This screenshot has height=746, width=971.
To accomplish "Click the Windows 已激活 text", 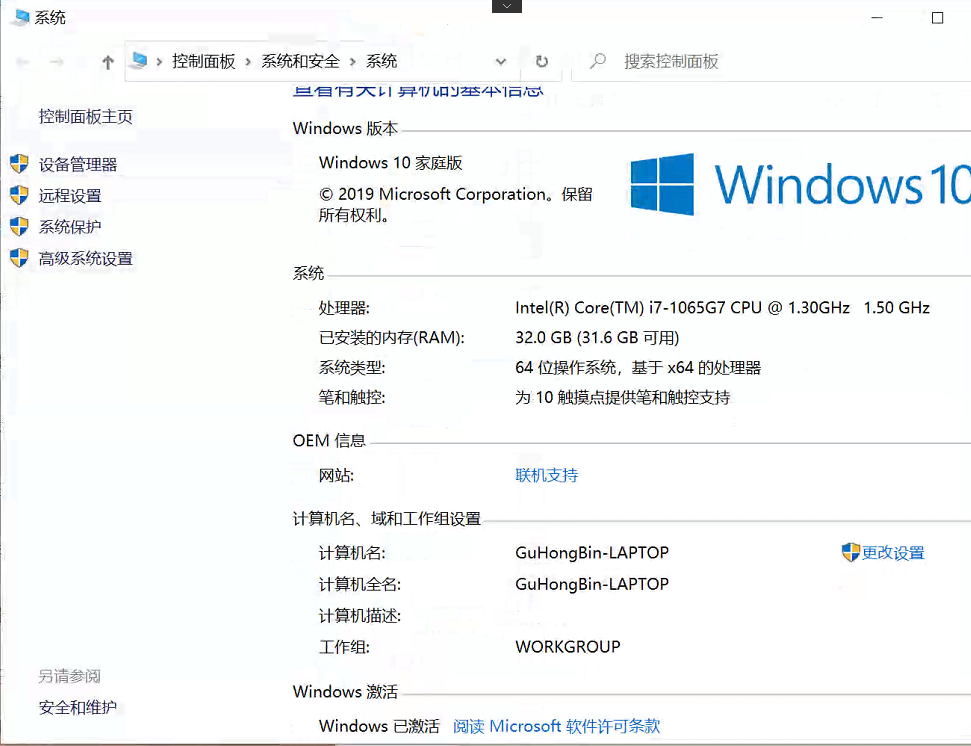I will pos(379,726).
